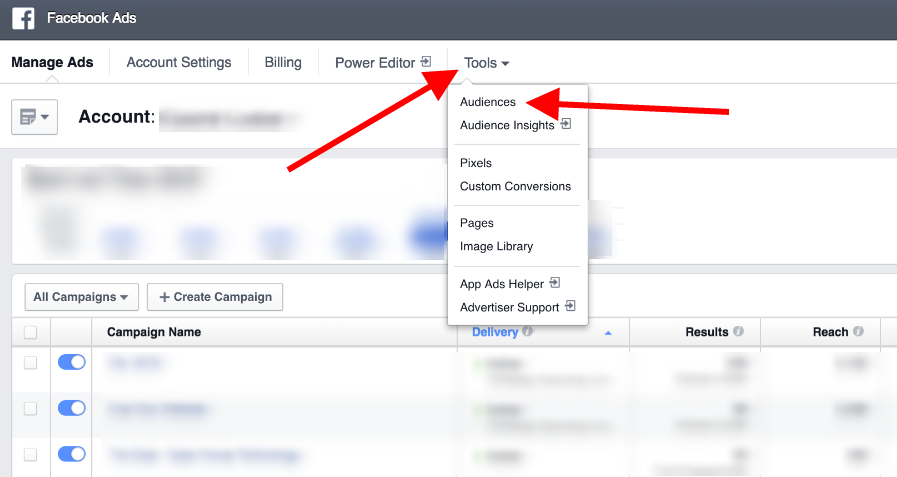Click the Facebook Ads title text
Image resolution: width=897 pixels, height=477 pixels.
click(x=92, y=18)
